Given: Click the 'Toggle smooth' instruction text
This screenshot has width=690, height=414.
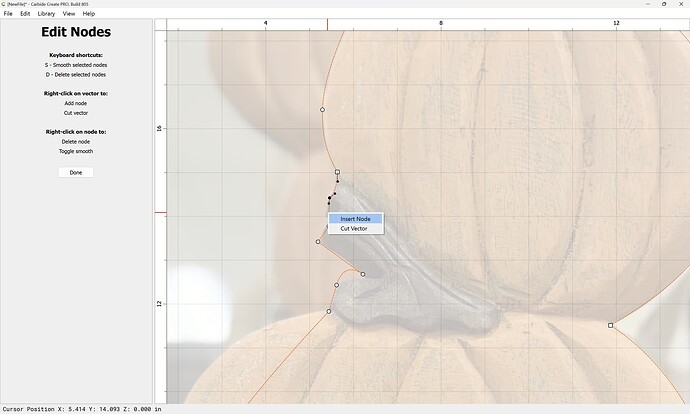Looking at the screenshot, I should coord(76,151).
